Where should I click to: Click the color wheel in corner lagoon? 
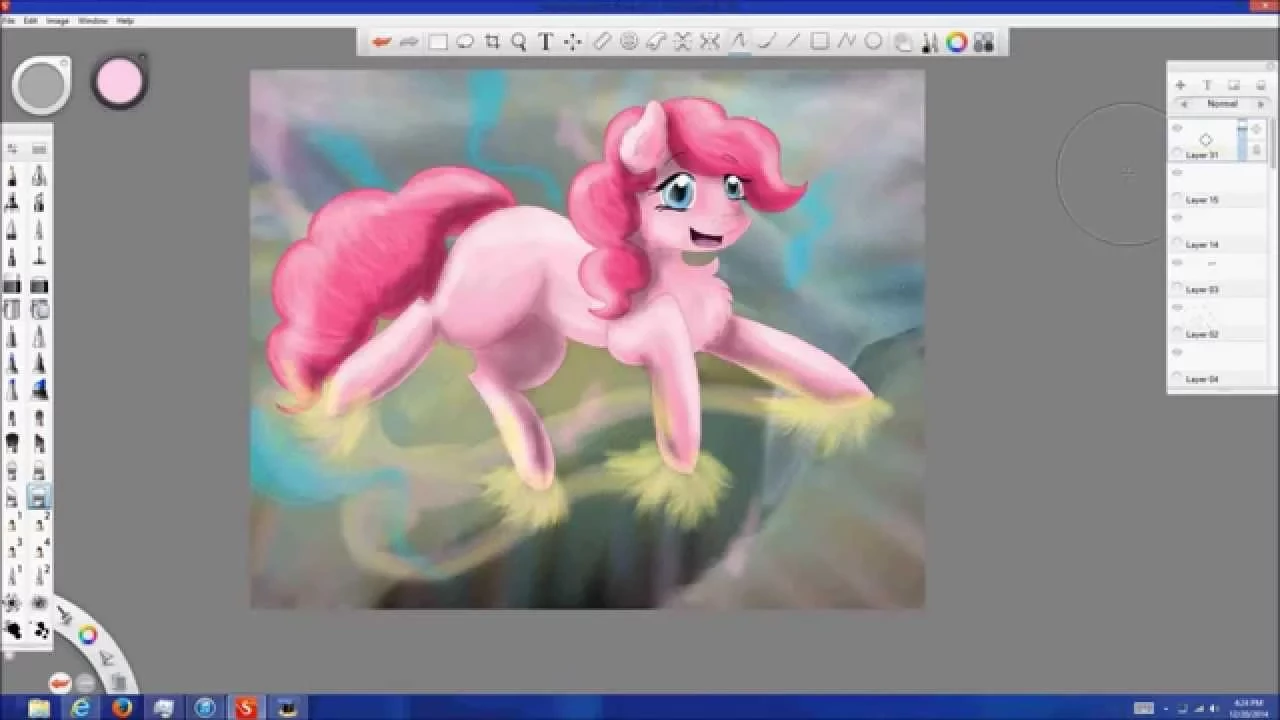coord(88,634)
